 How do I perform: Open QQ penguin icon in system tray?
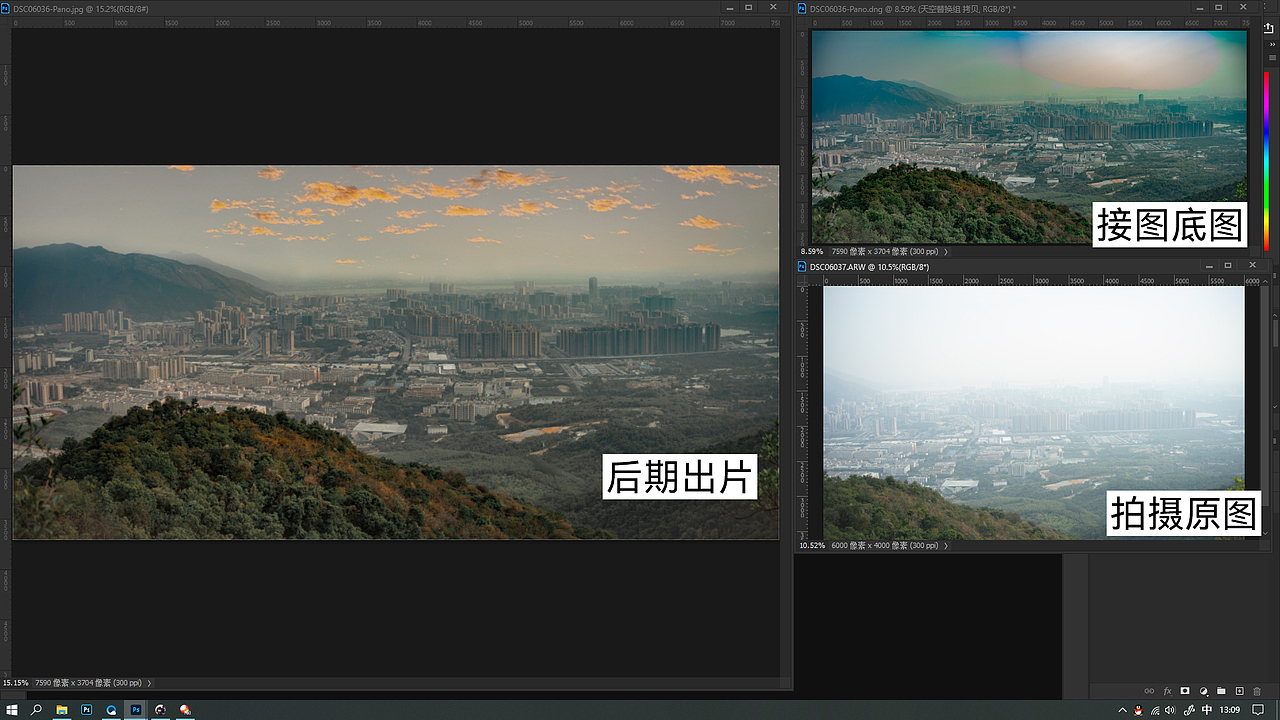tap(1139, 710)
